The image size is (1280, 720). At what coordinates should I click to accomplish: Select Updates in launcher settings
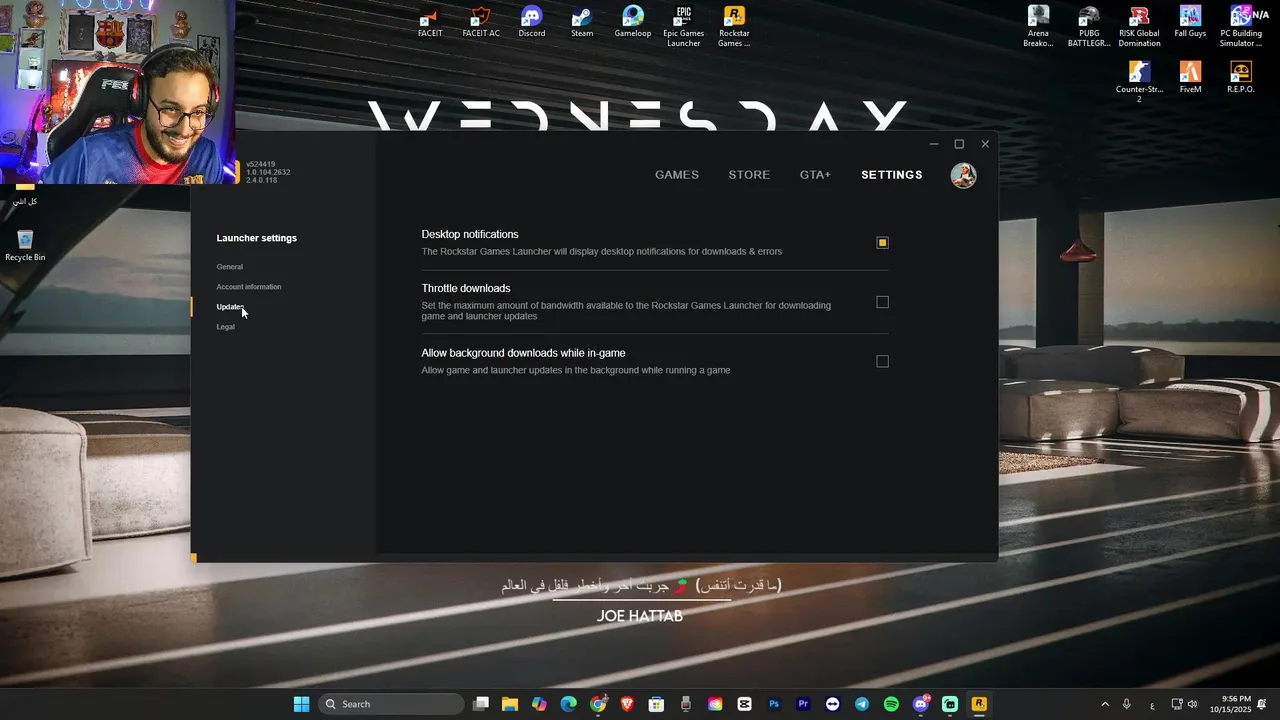(x=230, y=307)
